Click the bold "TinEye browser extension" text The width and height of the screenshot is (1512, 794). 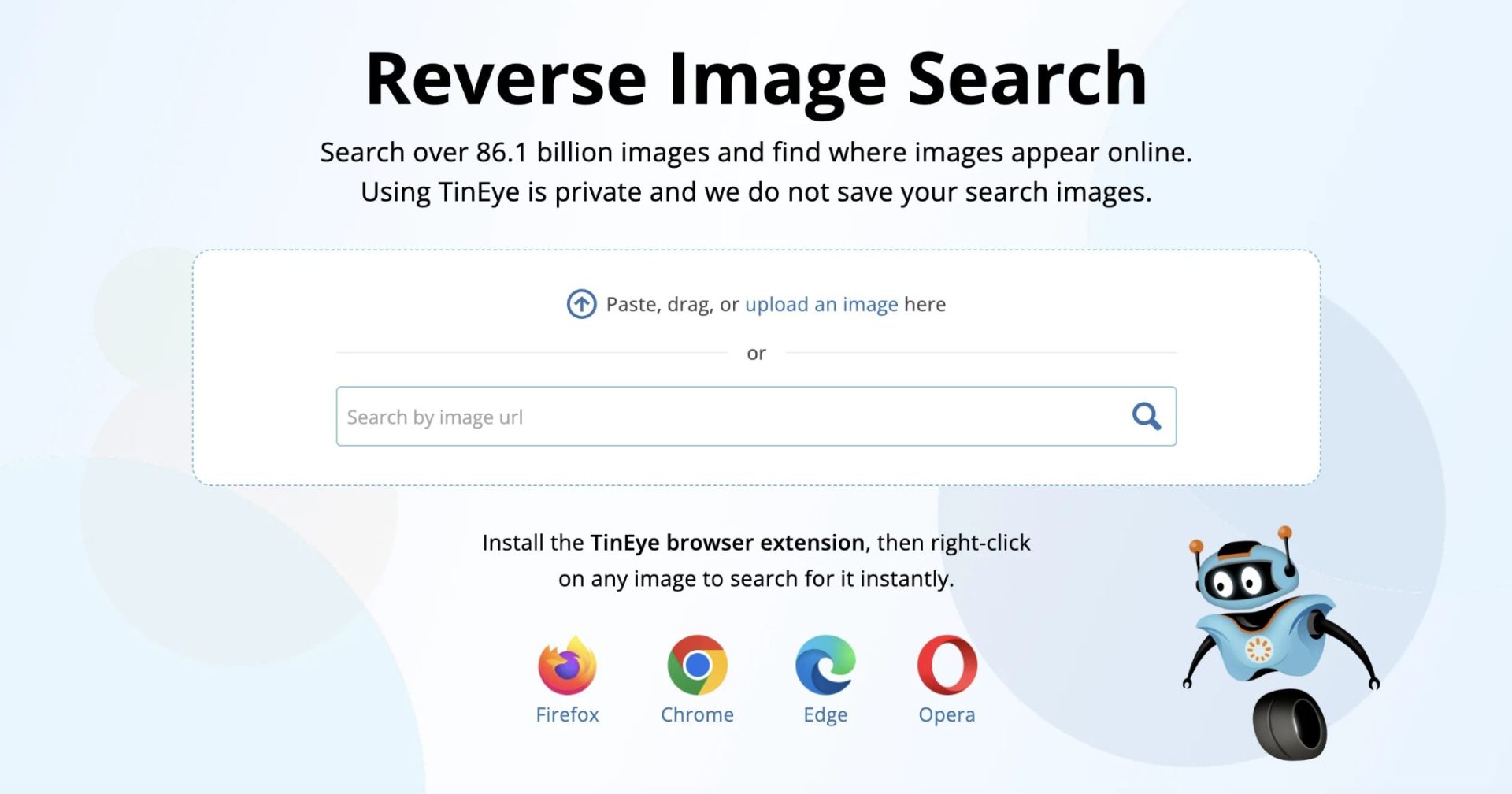pyautogui.click(x=728, y=543)
